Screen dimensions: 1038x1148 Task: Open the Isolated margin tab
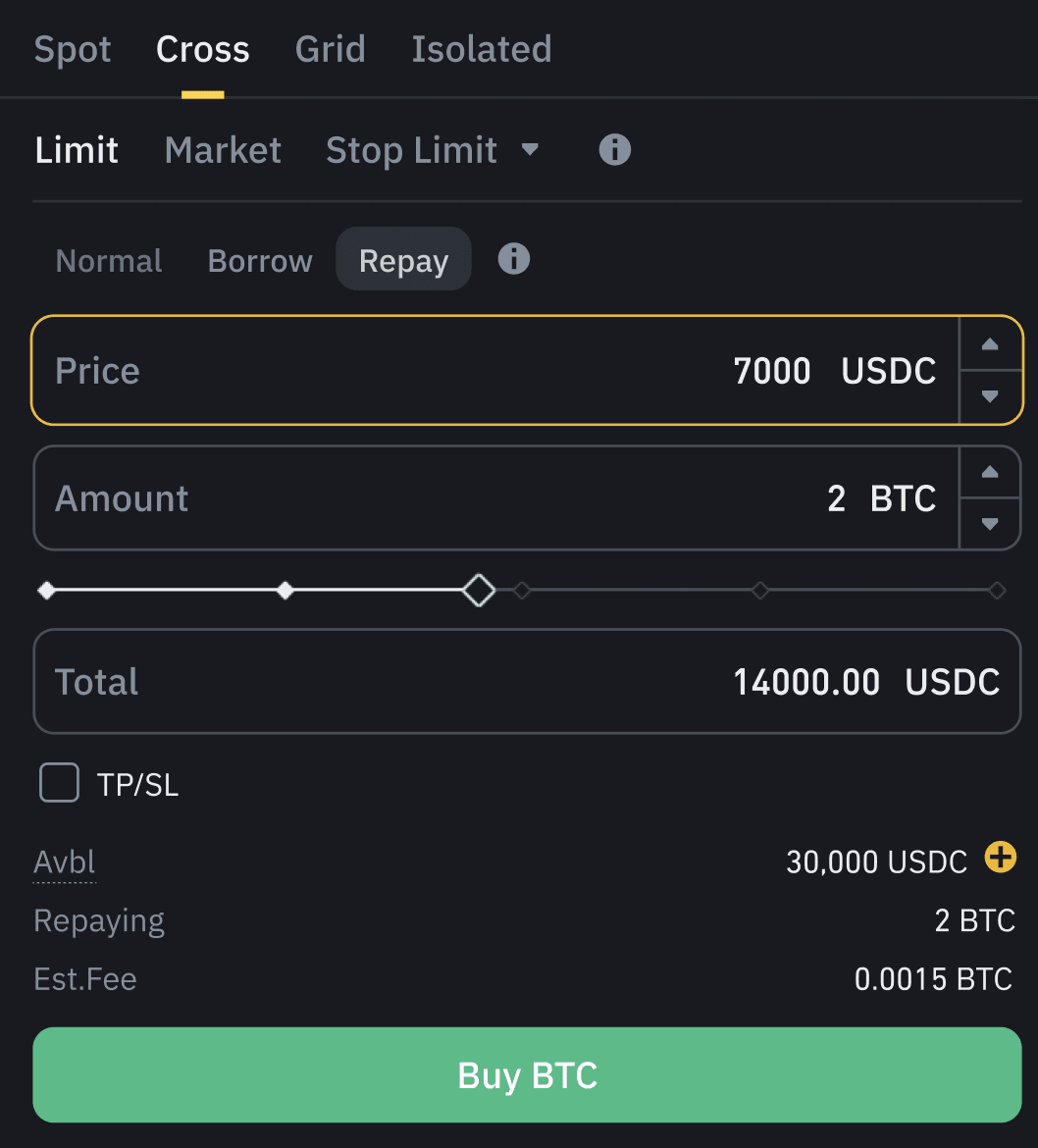coord(481,49)
